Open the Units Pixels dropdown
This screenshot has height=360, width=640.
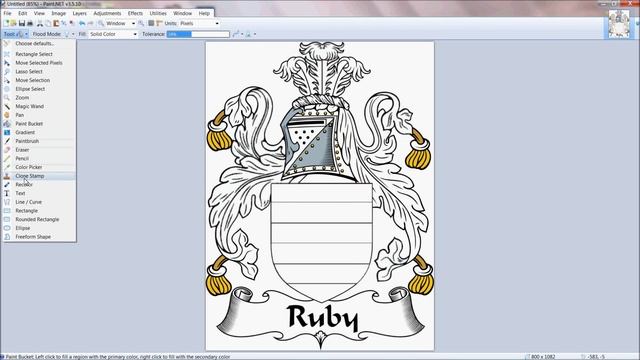[x=199, y=23]
